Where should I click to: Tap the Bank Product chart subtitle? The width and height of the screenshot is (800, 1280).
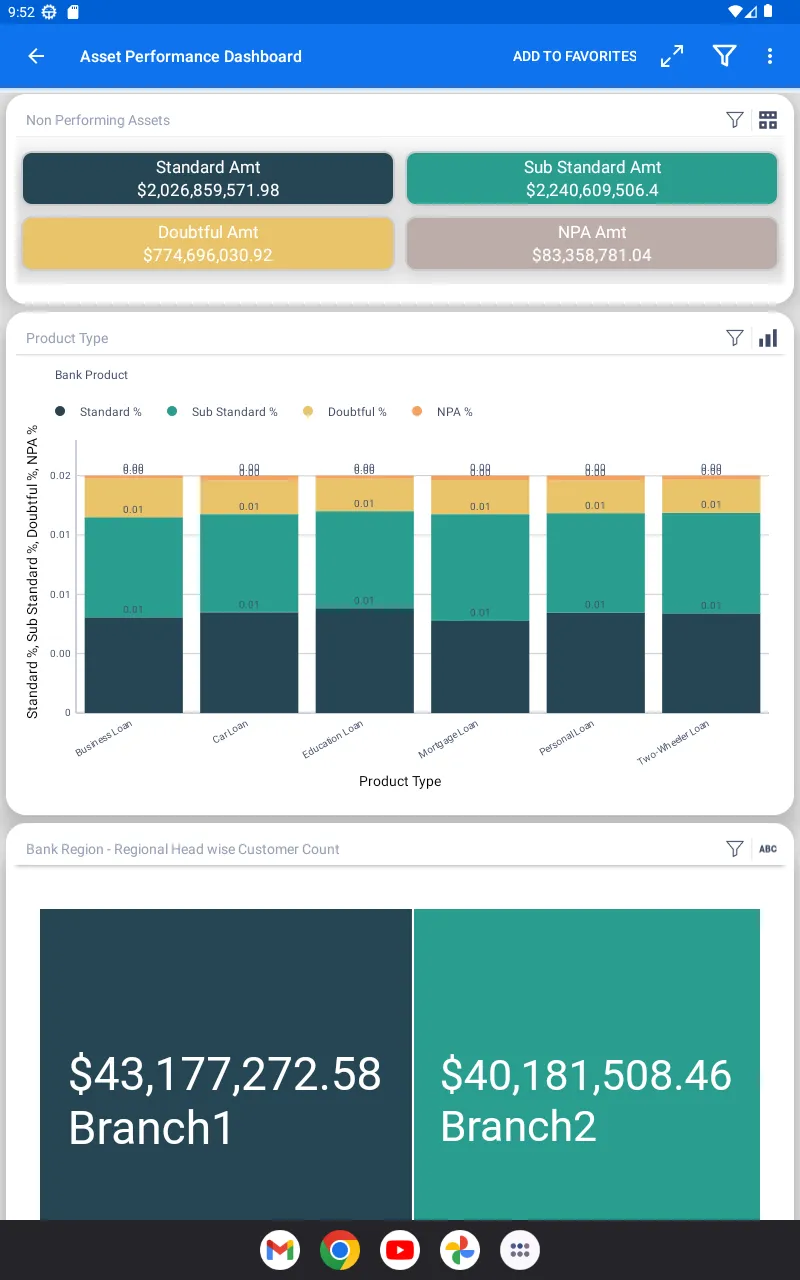click(92, 375)
